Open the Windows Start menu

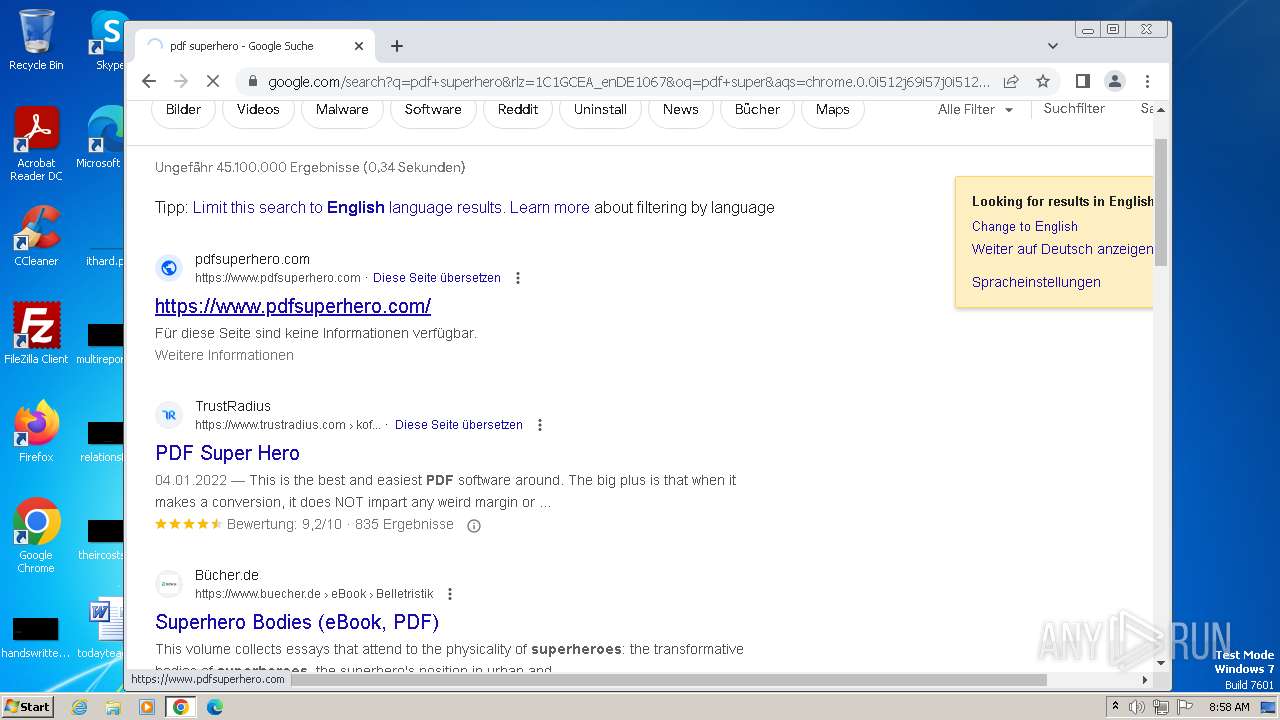[27, 706]
